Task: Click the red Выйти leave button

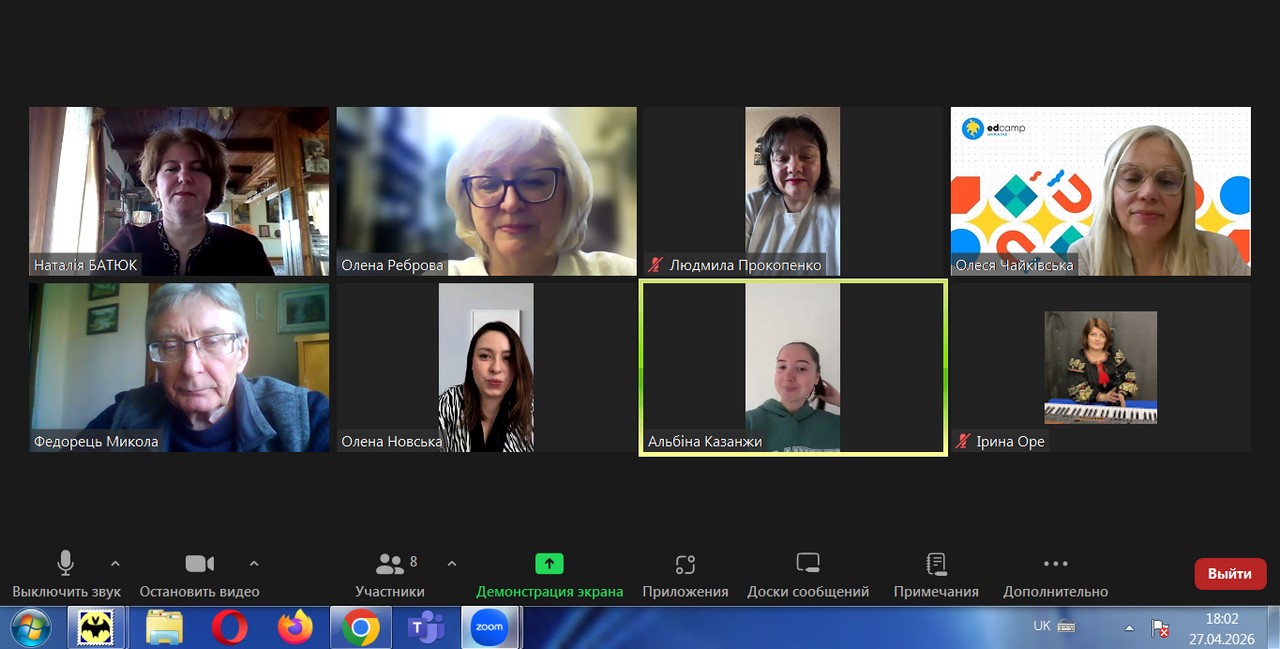Action: (x=1230, y=574)
